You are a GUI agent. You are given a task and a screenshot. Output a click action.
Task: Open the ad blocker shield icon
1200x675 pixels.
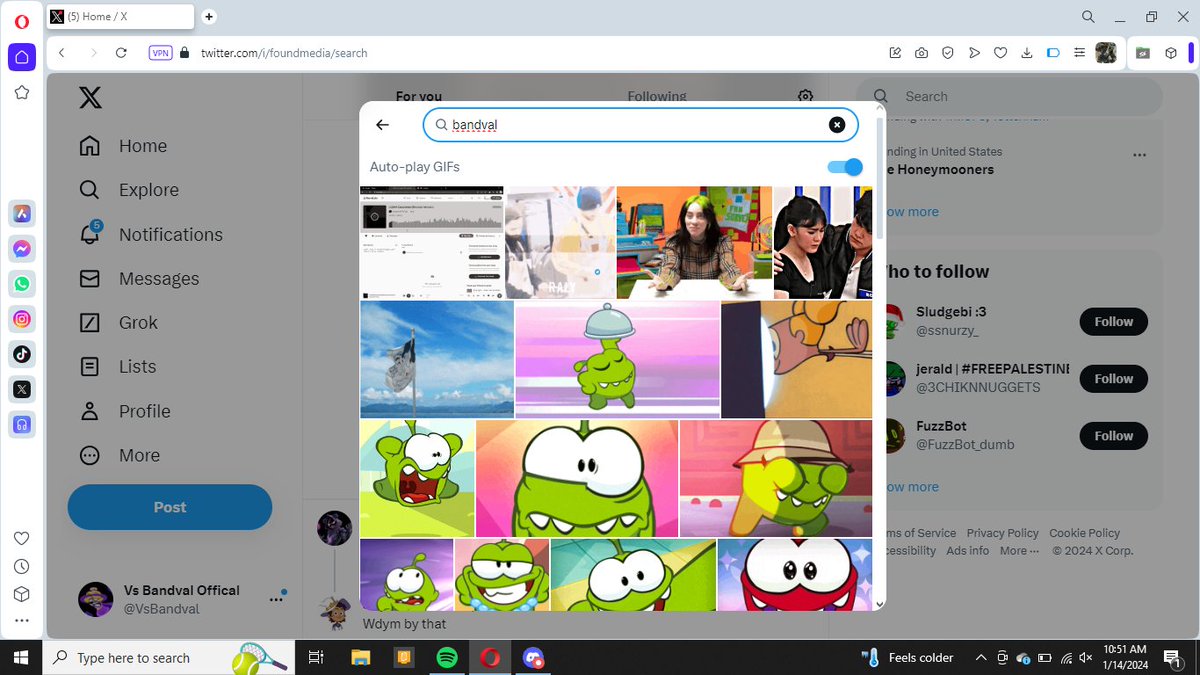(x=947, y=53)
